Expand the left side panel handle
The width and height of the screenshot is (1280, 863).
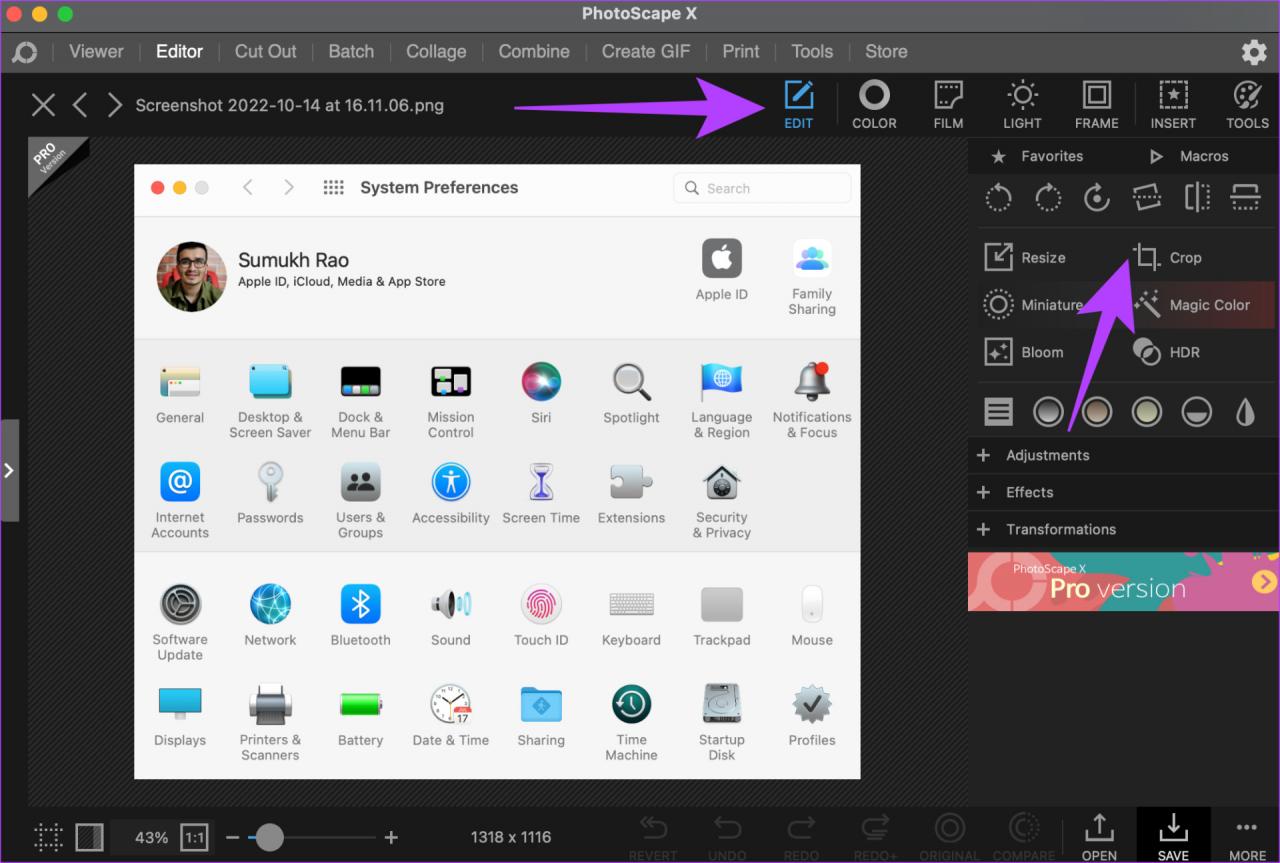pos(9,470)
